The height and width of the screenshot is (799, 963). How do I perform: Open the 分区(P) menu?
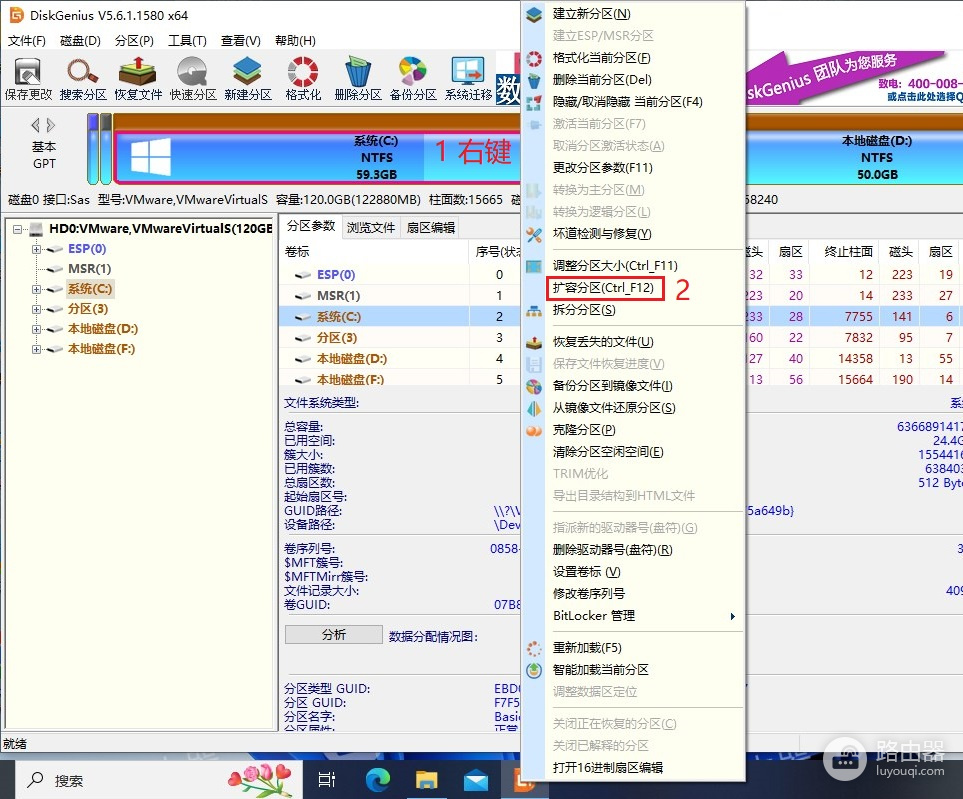(x=134, y=41)
